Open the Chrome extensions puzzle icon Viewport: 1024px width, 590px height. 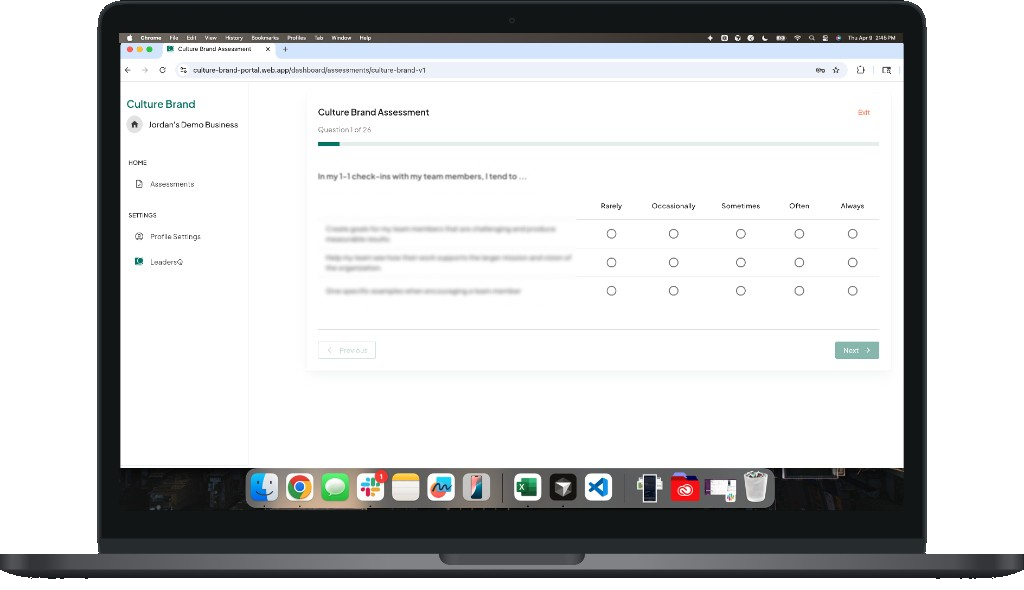point(860,70)
